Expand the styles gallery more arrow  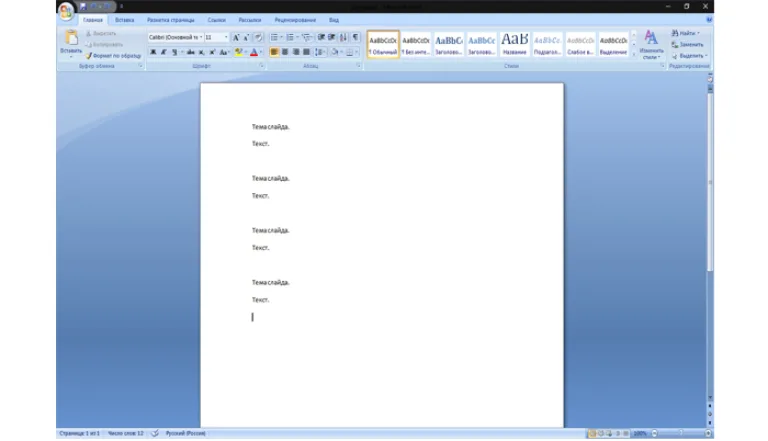click(634, 54)
